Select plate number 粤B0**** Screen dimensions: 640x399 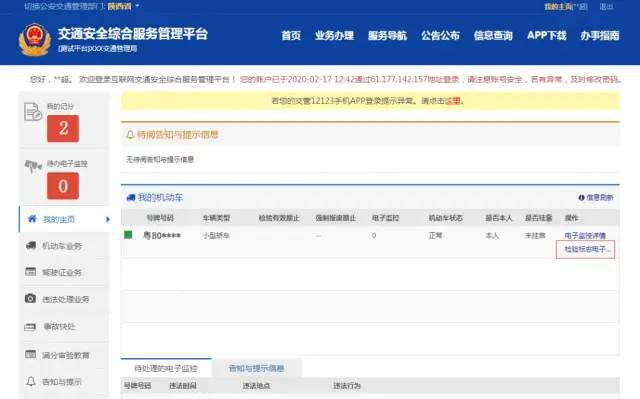click(x=162, y=235)
